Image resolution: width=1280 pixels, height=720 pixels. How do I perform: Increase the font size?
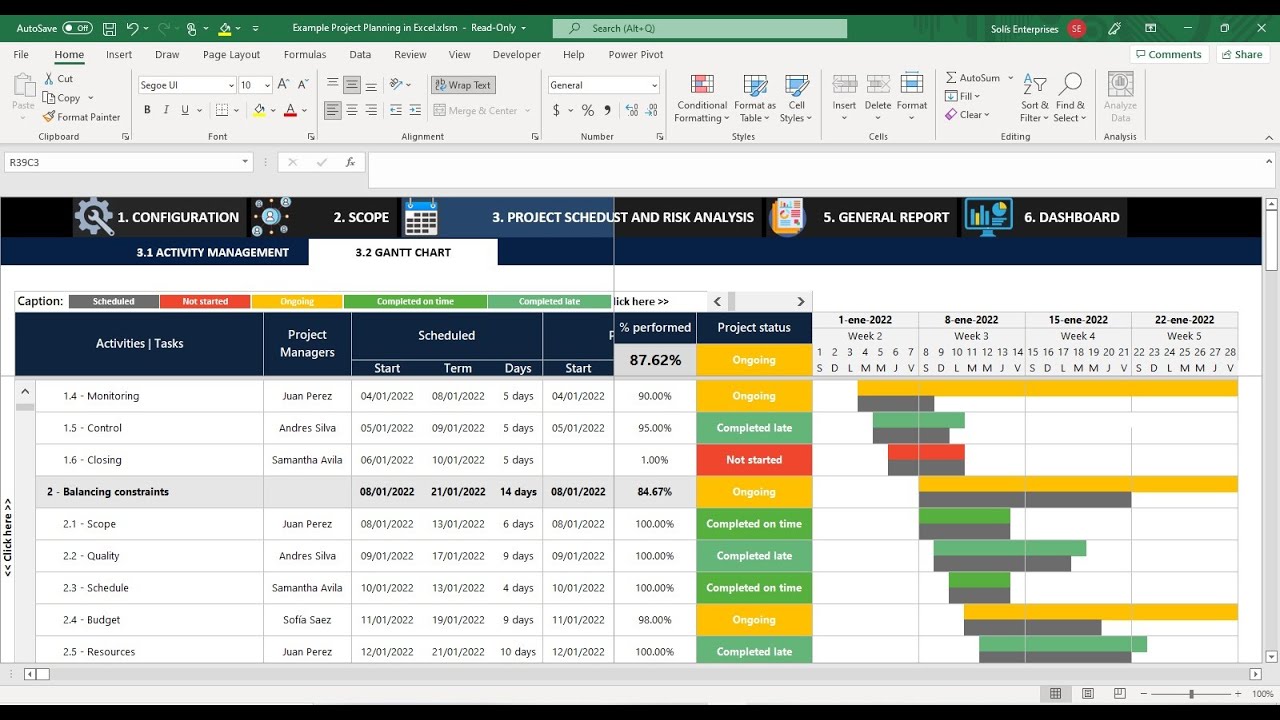coord(284,85)
